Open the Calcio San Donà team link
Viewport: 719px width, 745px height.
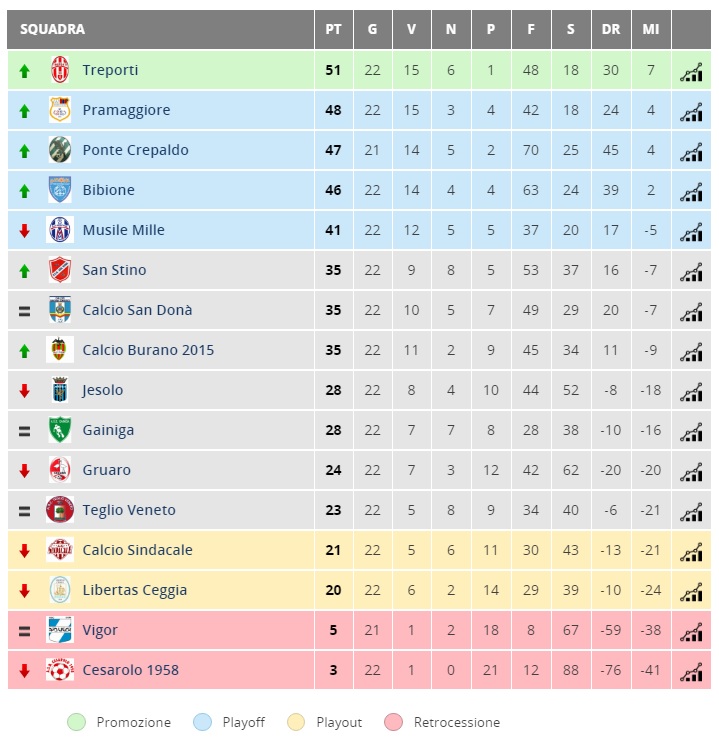pos(137,310)
